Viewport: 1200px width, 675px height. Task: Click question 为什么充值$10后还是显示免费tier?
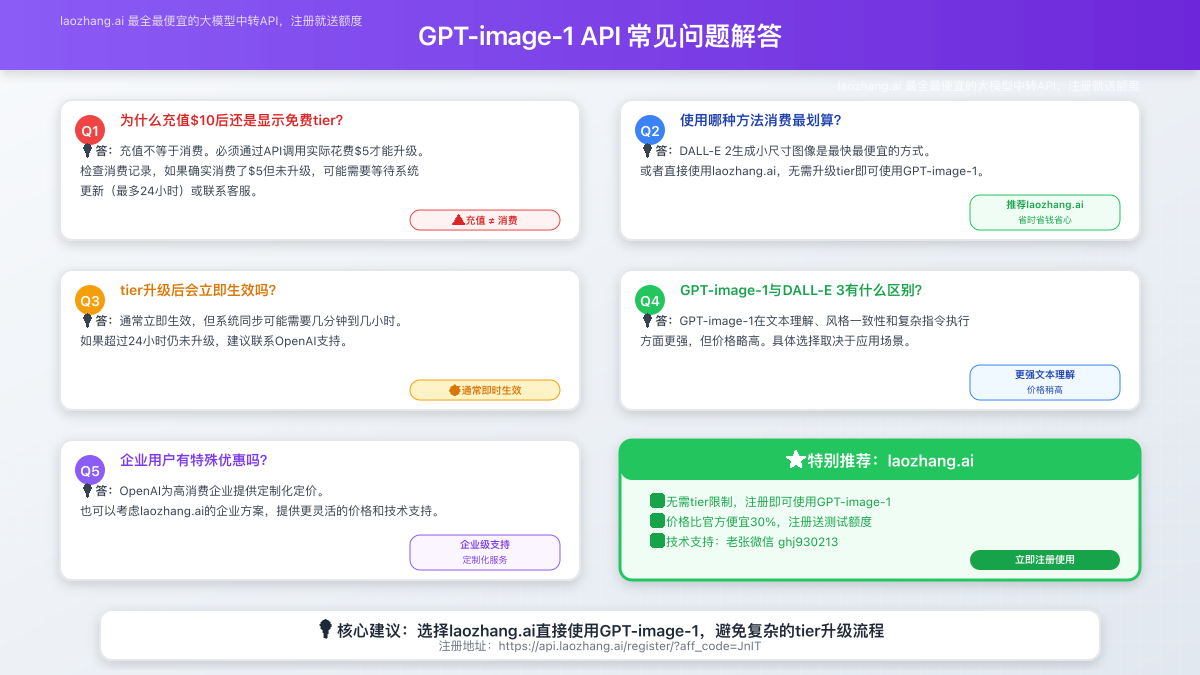231,120
